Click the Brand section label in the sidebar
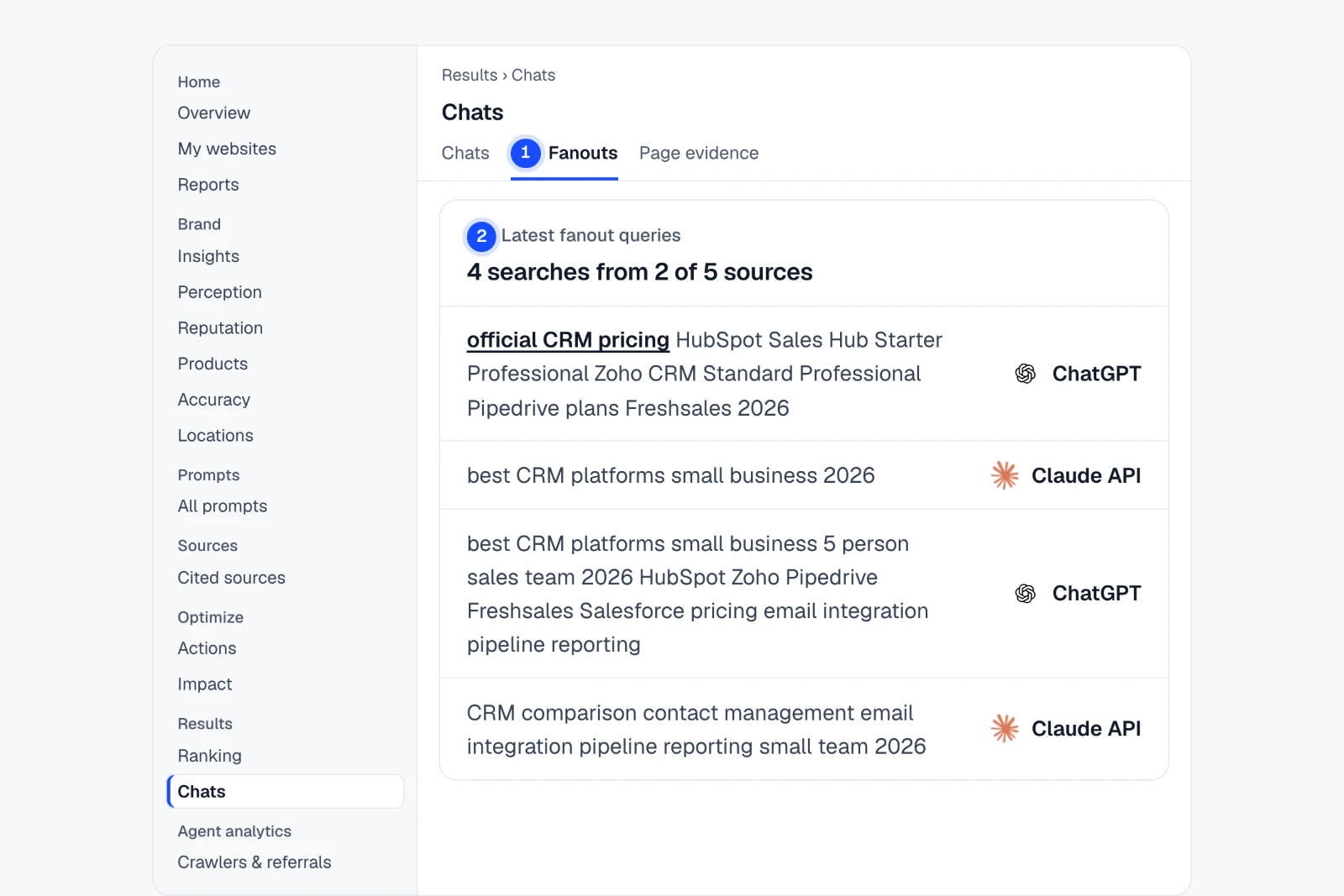 tap(199, 224)
